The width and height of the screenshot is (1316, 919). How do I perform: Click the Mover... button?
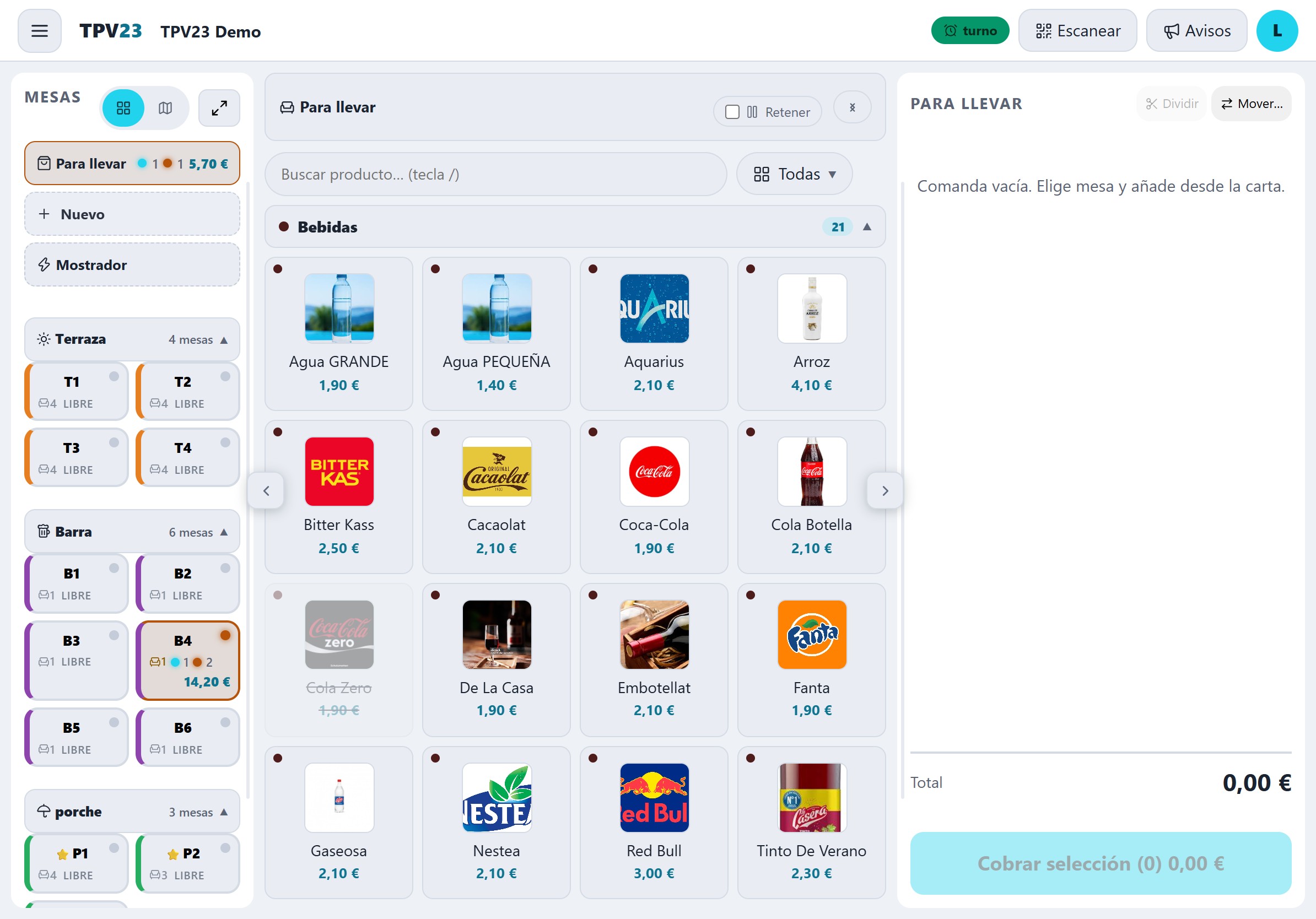(x=1251, y=104)
